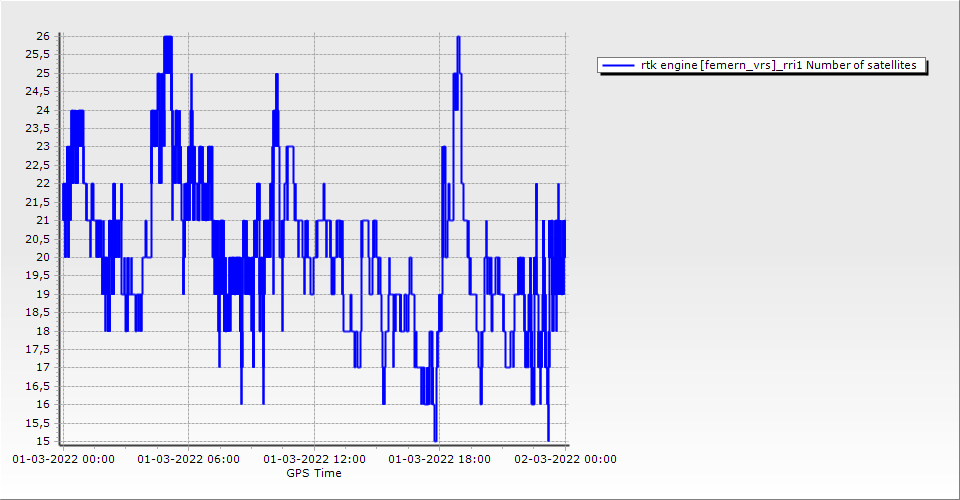The width and height of the screenshot is (960, 500).
Task: Select the "23" value on y-axis
Action: coord(42,147)
